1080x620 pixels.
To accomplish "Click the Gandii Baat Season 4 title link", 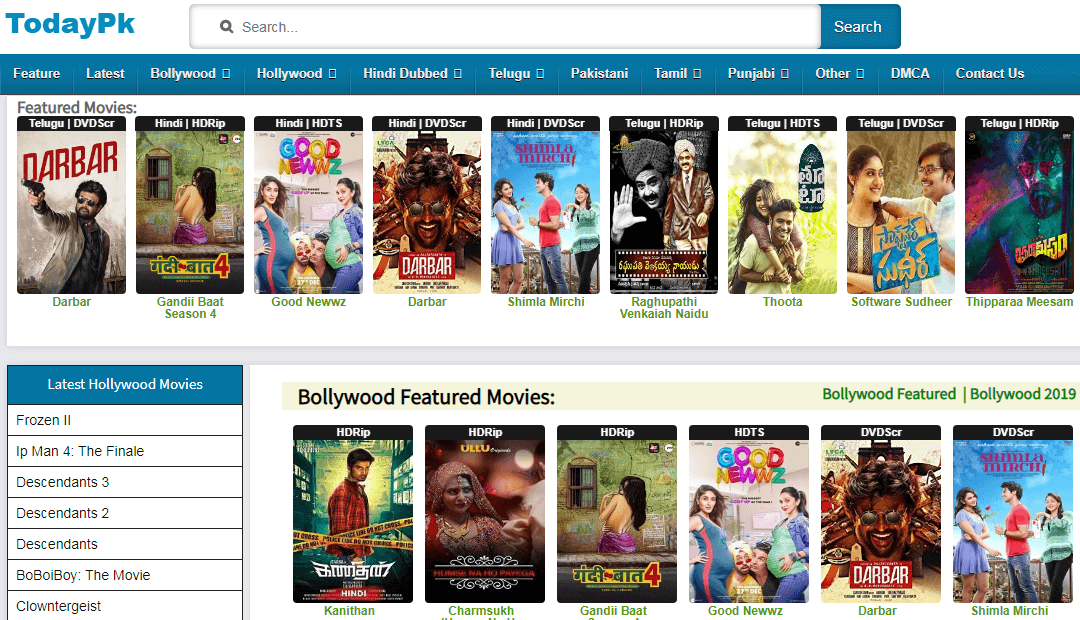I will point(190,308).
